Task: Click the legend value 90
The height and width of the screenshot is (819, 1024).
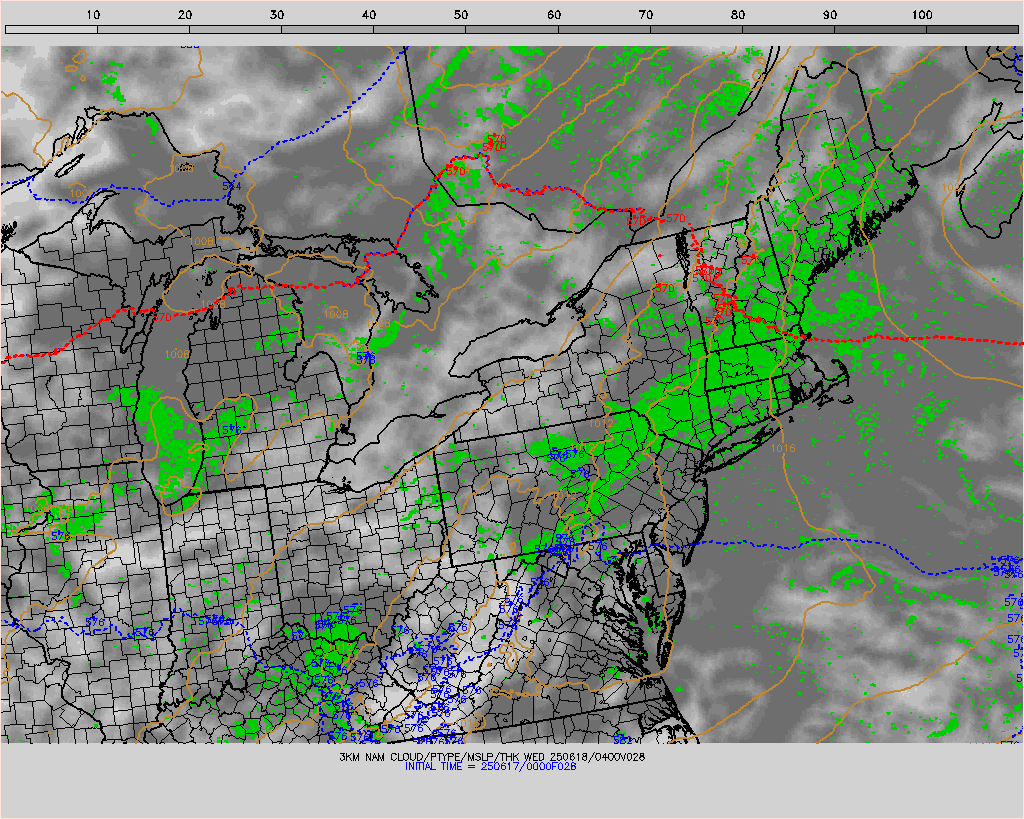Action: 830,14
